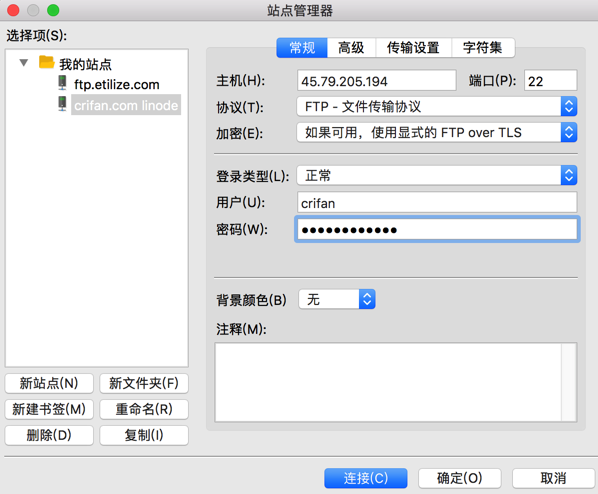Select the 我的站点 folder label
This screenshot has width=598, height=494.
(x=85, y=64)
